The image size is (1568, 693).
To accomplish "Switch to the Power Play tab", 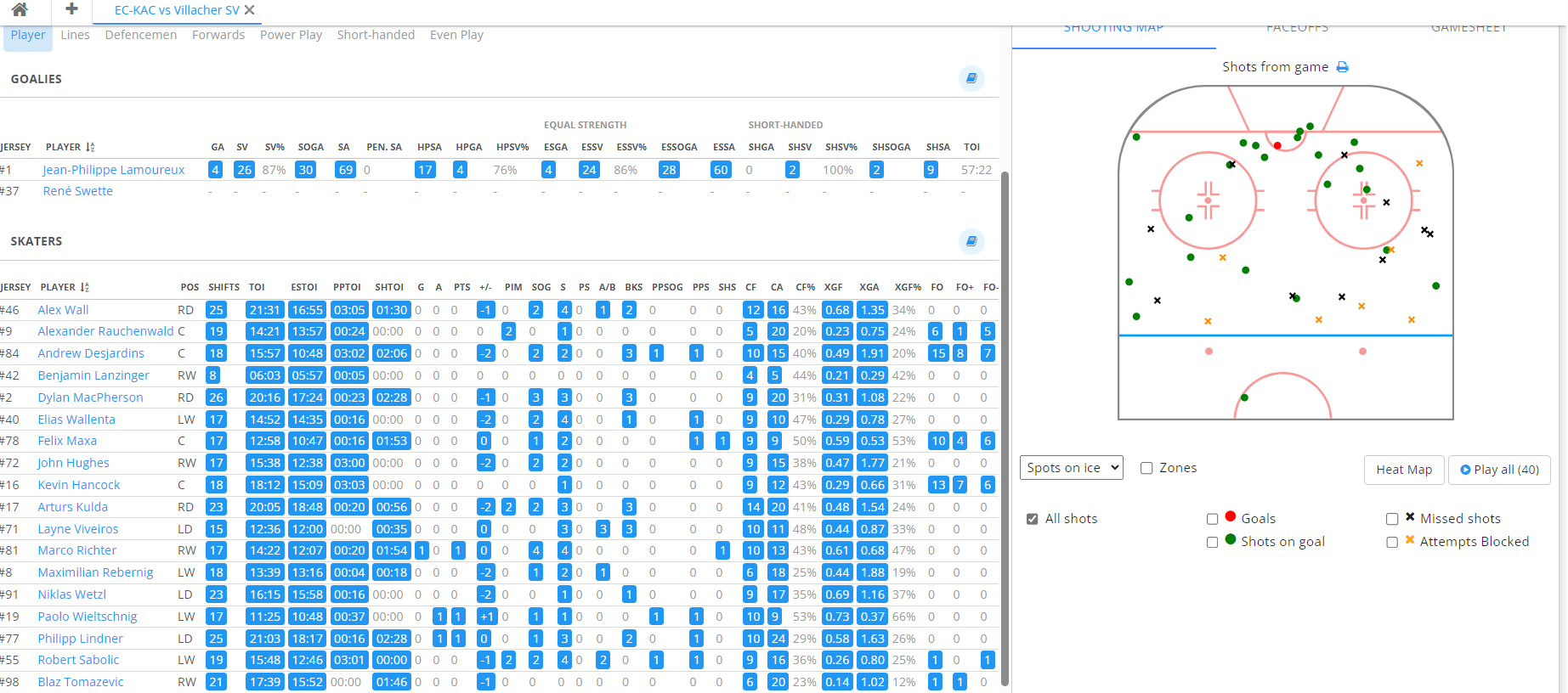I will [x=291, y=35].
